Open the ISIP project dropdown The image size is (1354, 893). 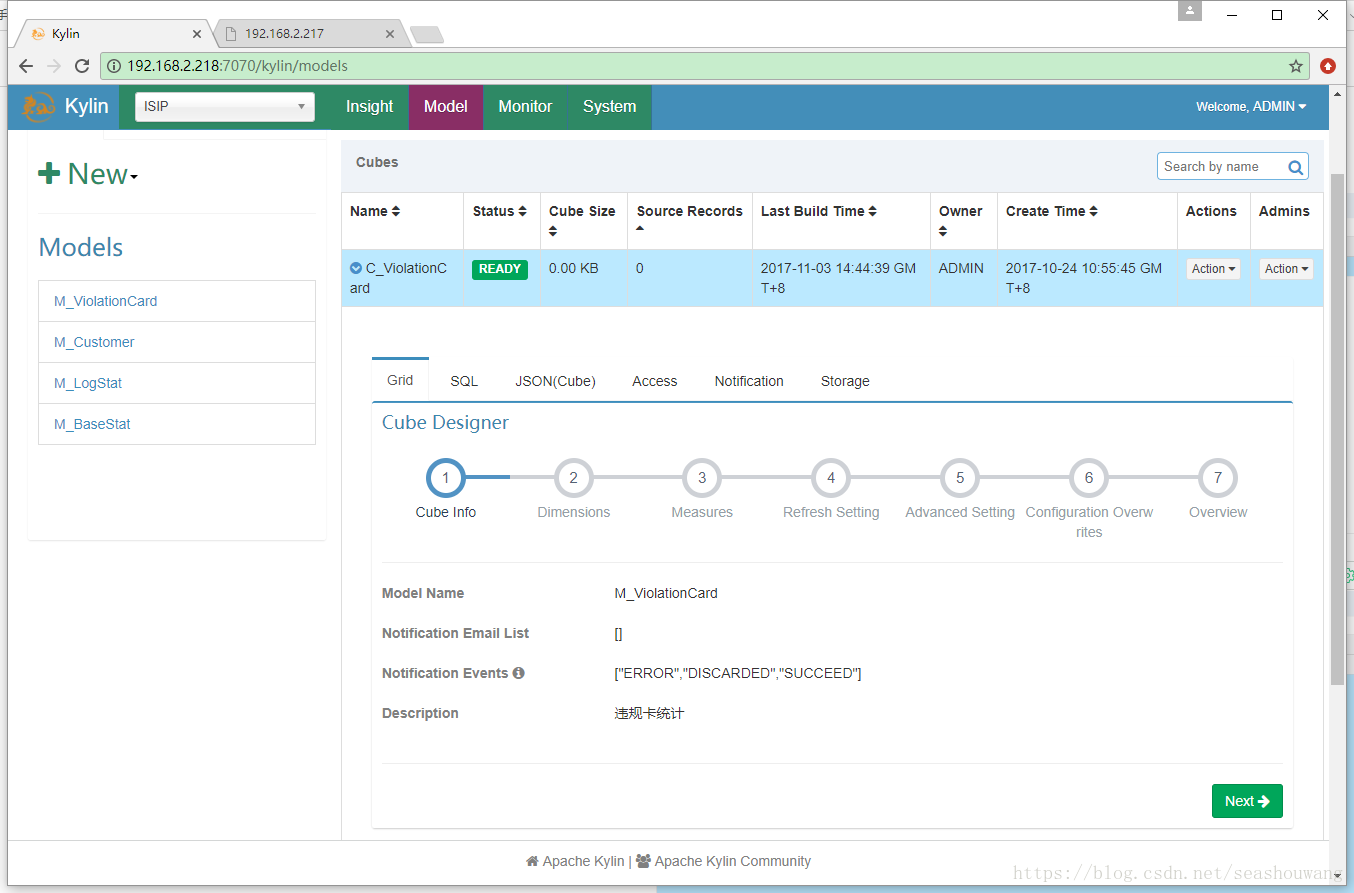225,107
